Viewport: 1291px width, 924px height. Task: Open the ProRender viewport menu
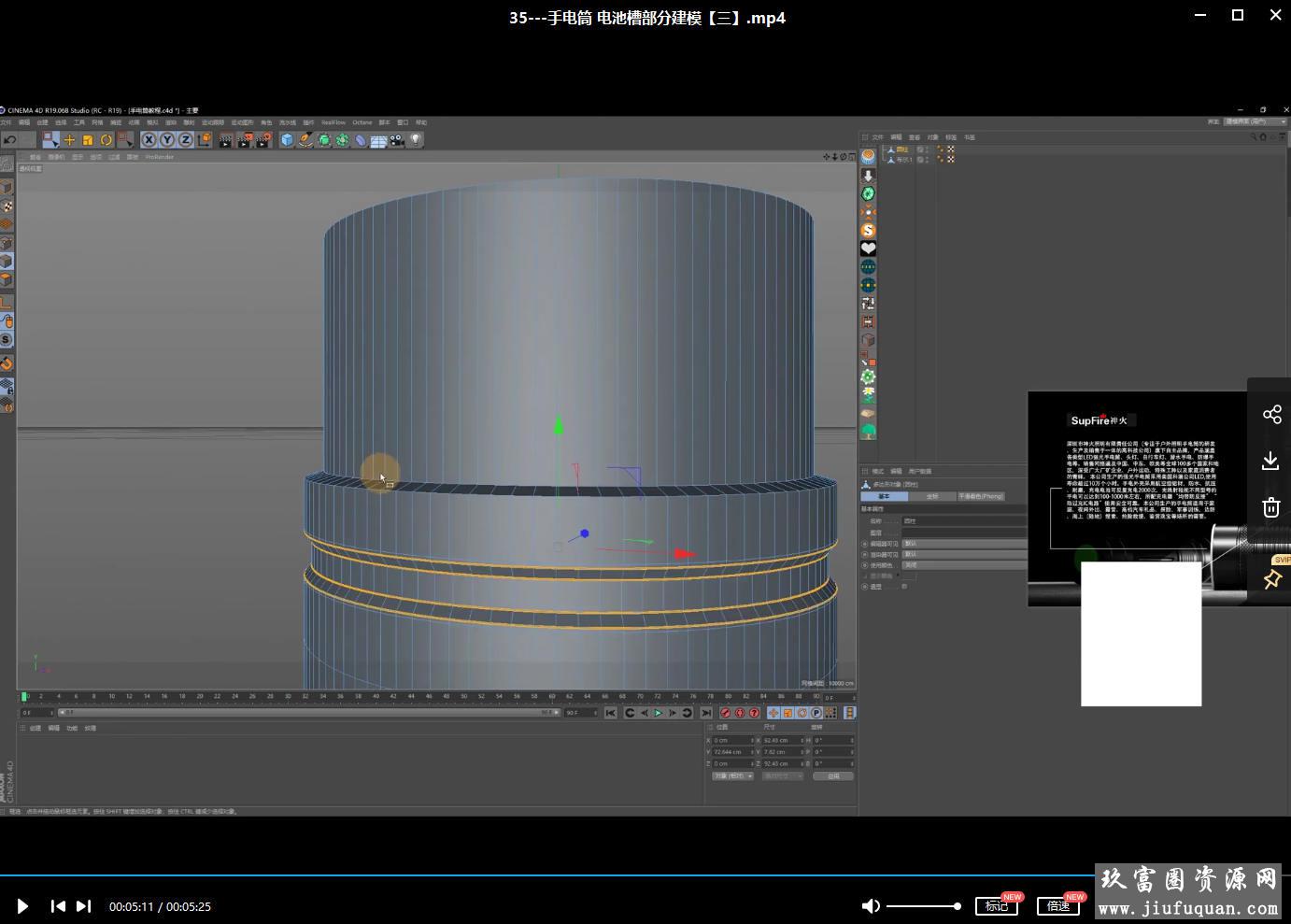tap(160, 157)
